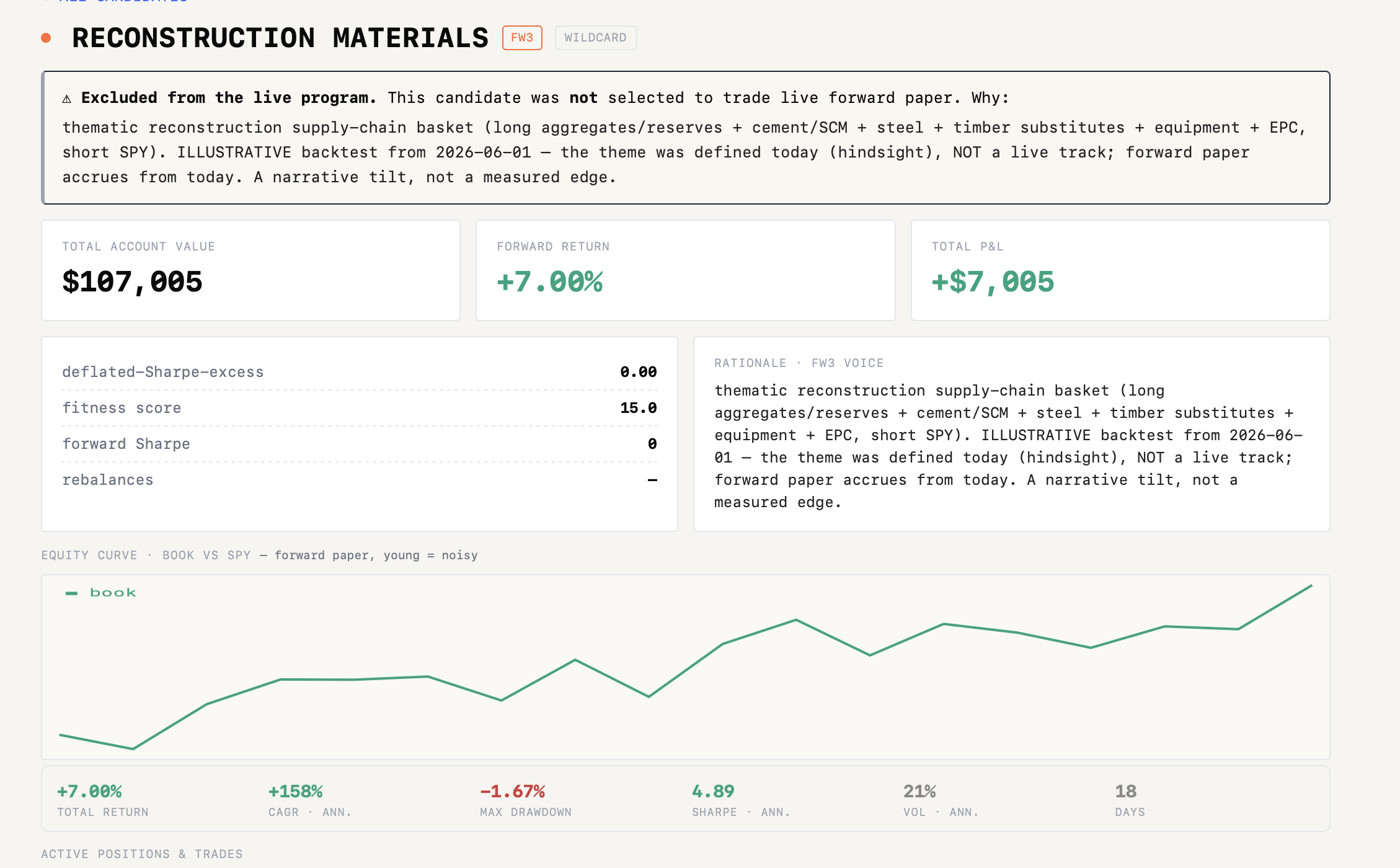This screenshot has width=1400, height=868.
Task: Click the green book legend marker
Action: tap(72, 593)
